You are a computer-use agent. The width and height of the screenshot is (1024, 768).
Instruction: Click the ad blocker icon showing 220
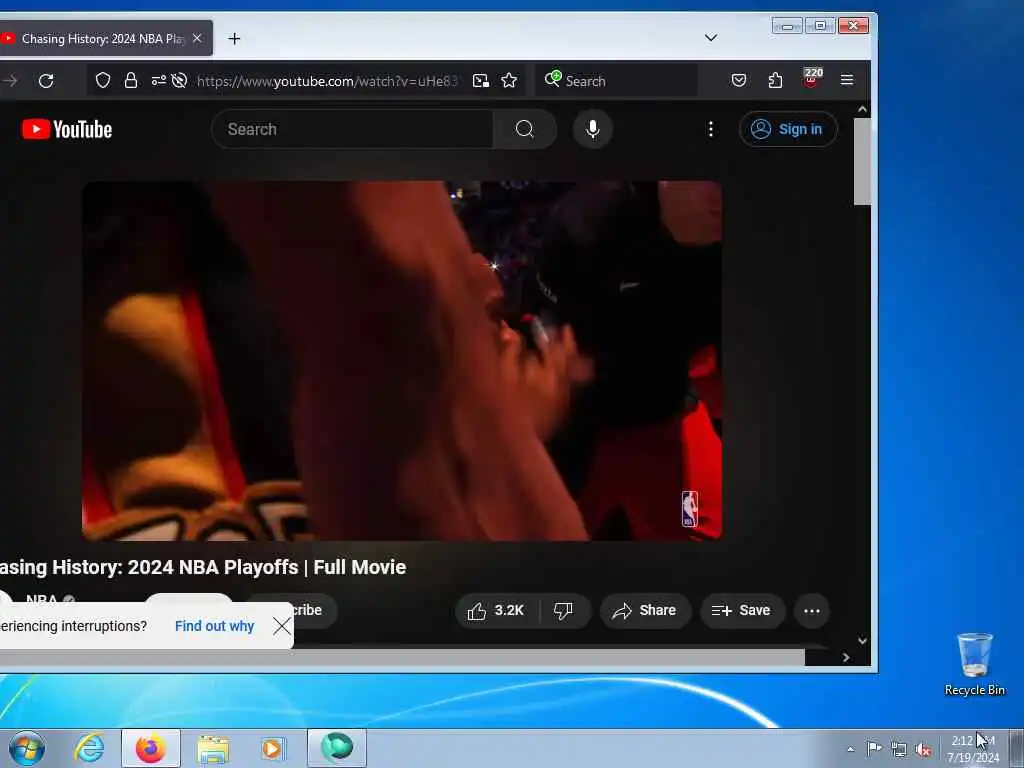coord(812,78)
